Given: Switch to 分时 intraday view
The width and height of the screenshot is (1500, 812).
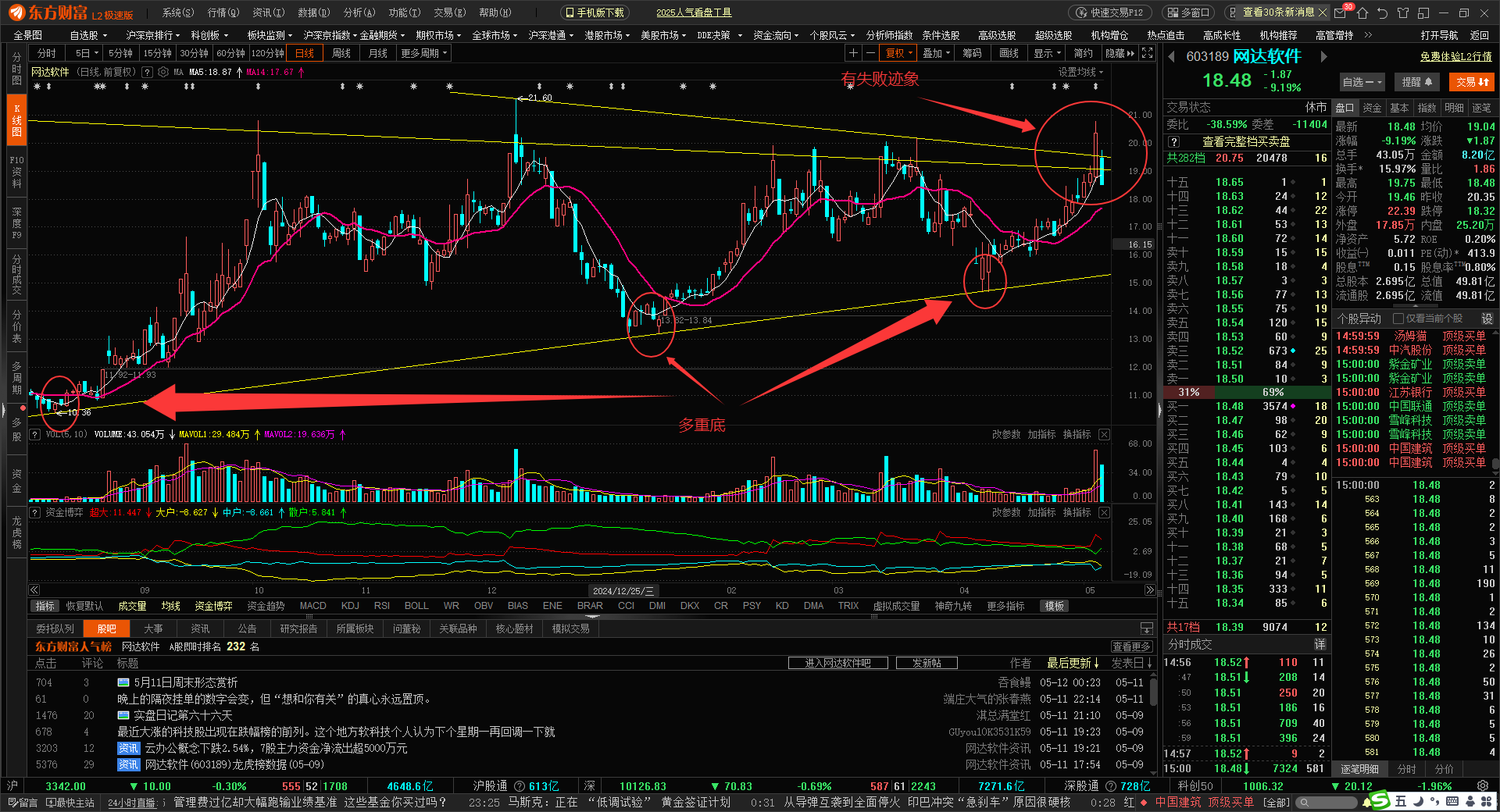Looking at the screenshot, I should click(47, 53).
